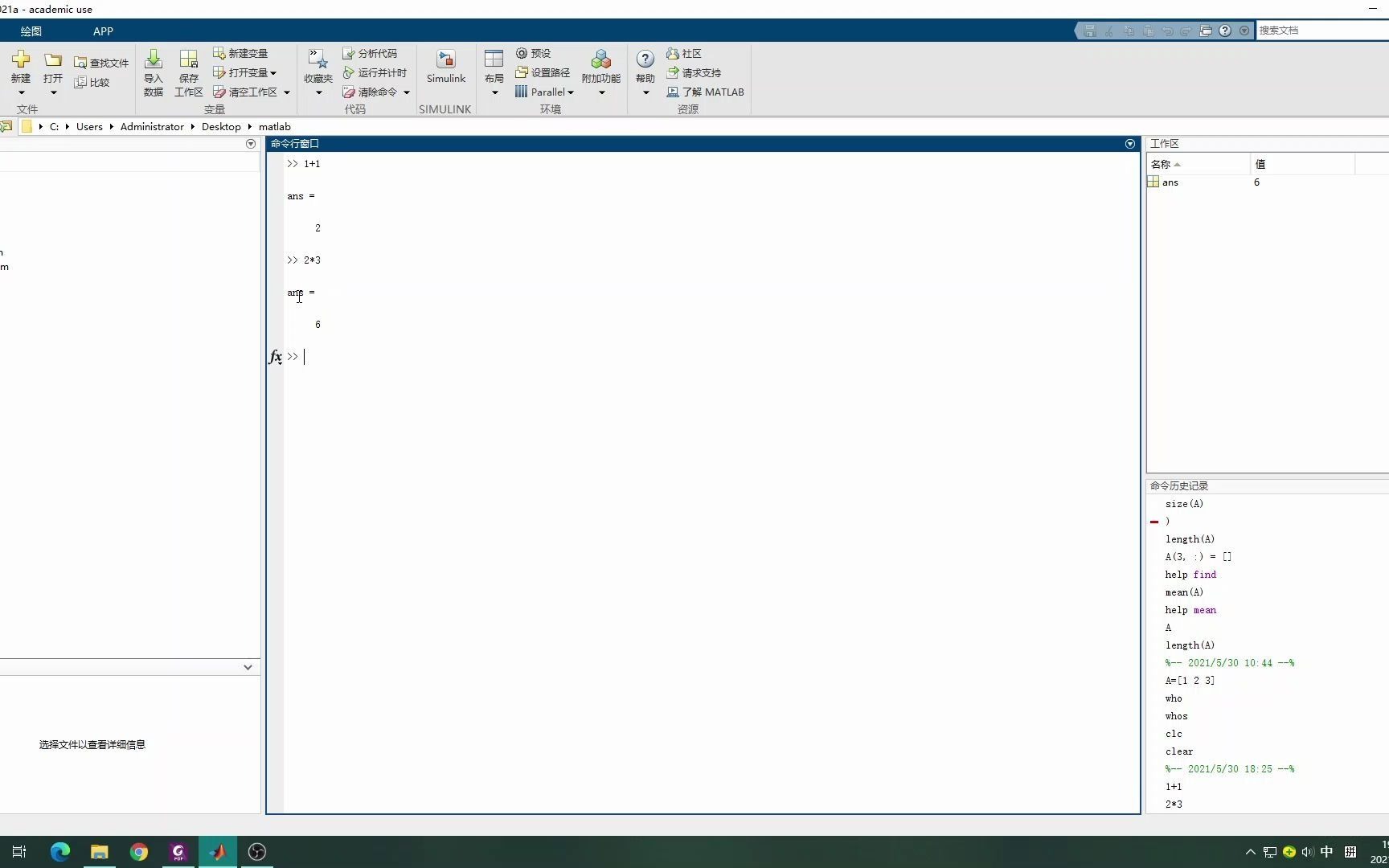The height and width of the screenshot is (868, 1389).
Task: Click 请求支持 (Request Support)
Action: [694, 72]
